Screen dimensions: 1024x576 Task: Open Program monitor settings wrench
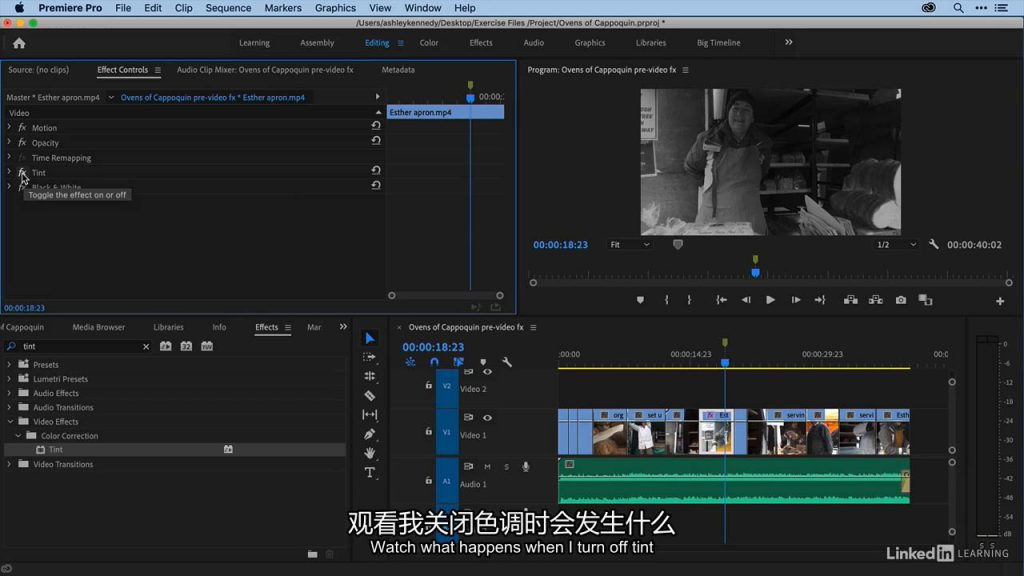click(x=933, y=244)
